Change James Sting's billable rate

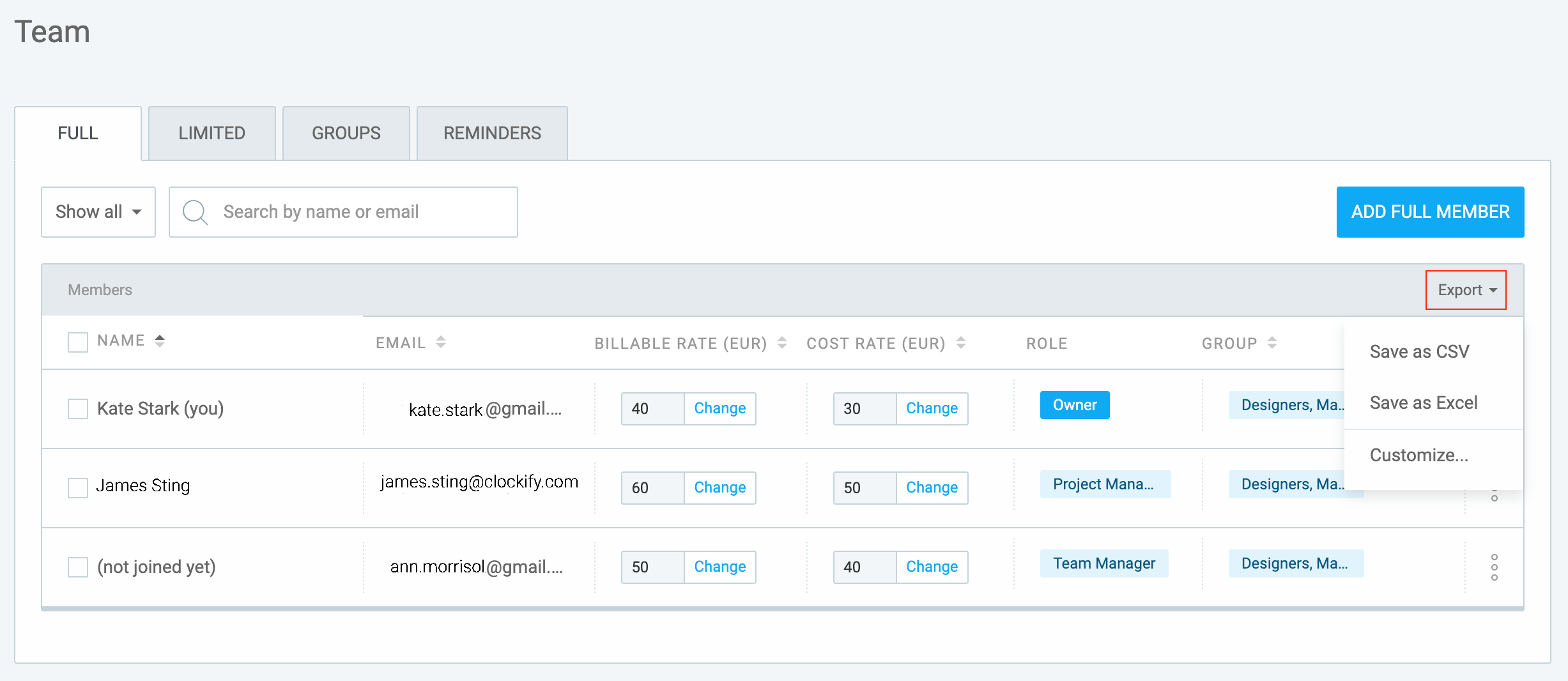pyautogui.click(x=719, y=487)
